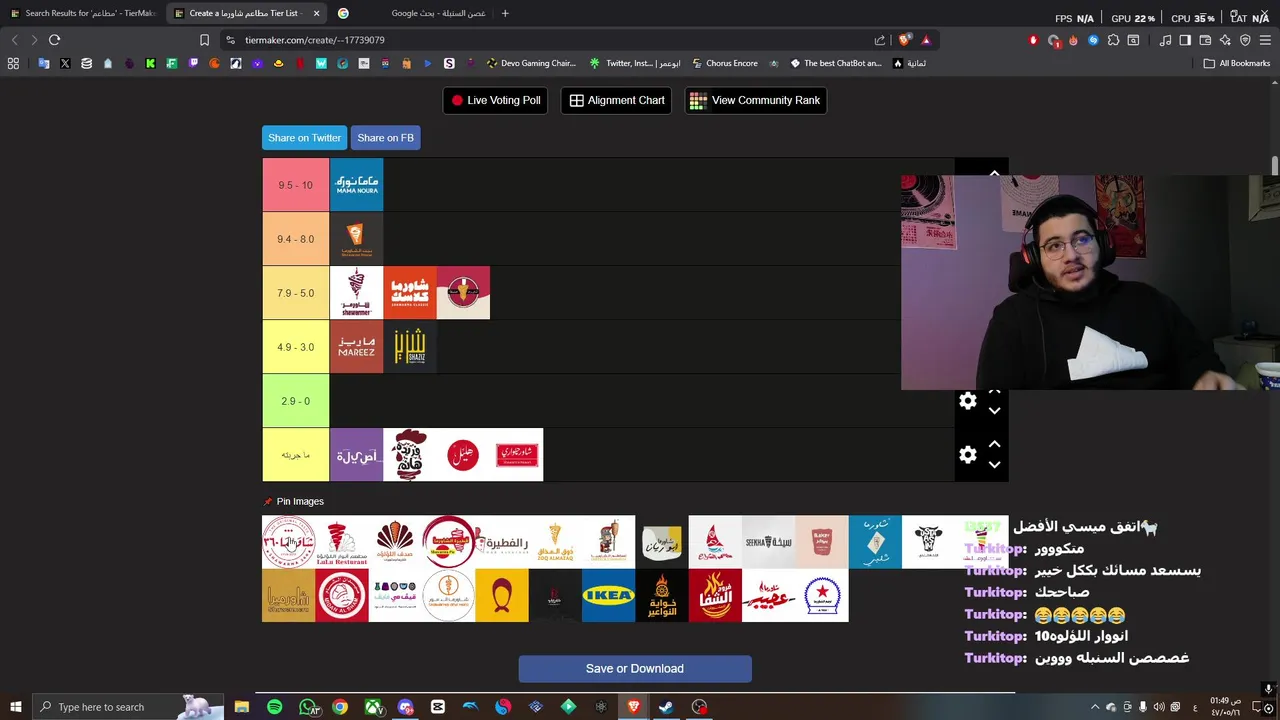
Task: Move the 9.5 - 10 row up
Action: point(994,174)
